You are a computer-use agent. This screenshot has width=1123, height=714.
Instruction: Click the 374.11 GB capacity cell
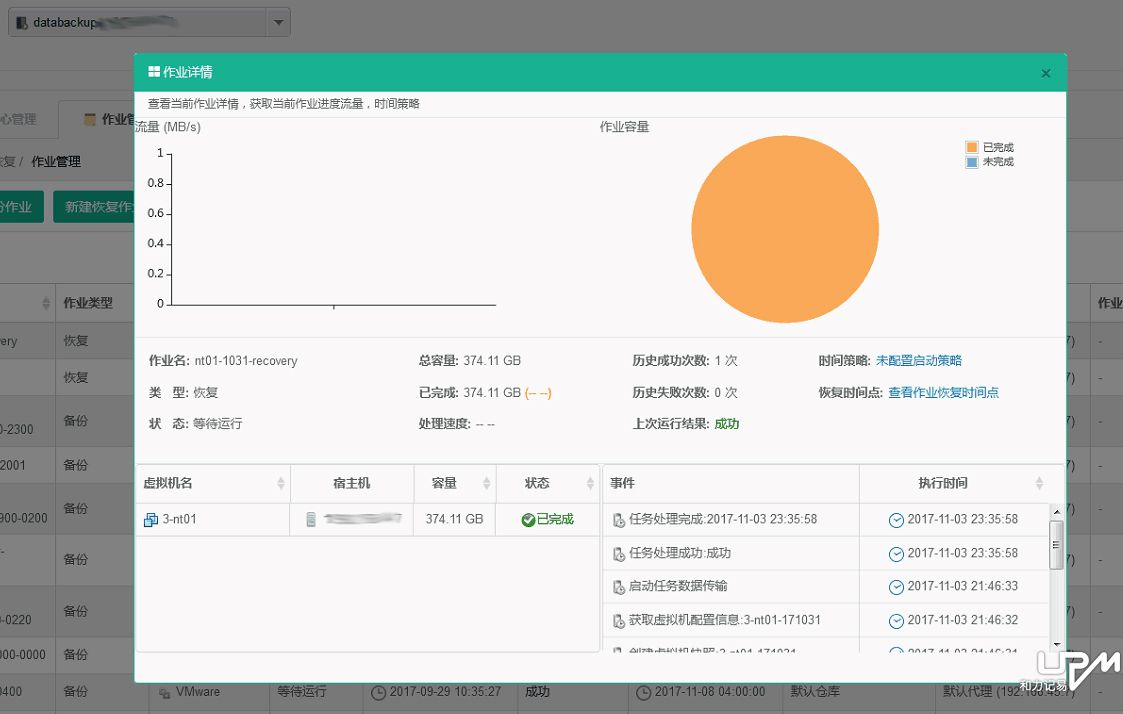[454, 519]
